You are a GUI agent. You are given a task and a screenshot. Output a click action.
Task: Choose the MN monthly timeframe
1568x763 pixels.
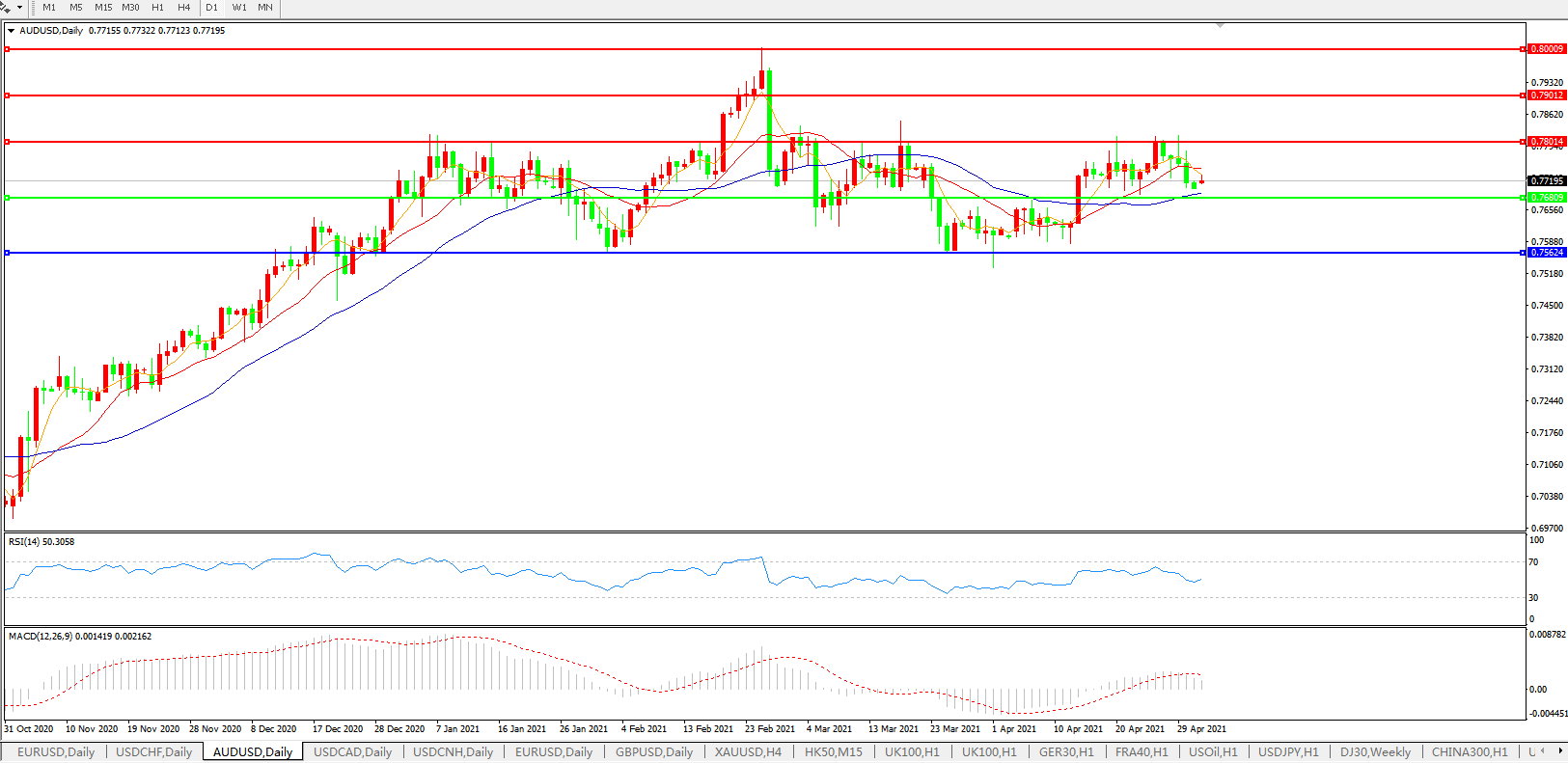coord(265,8)
